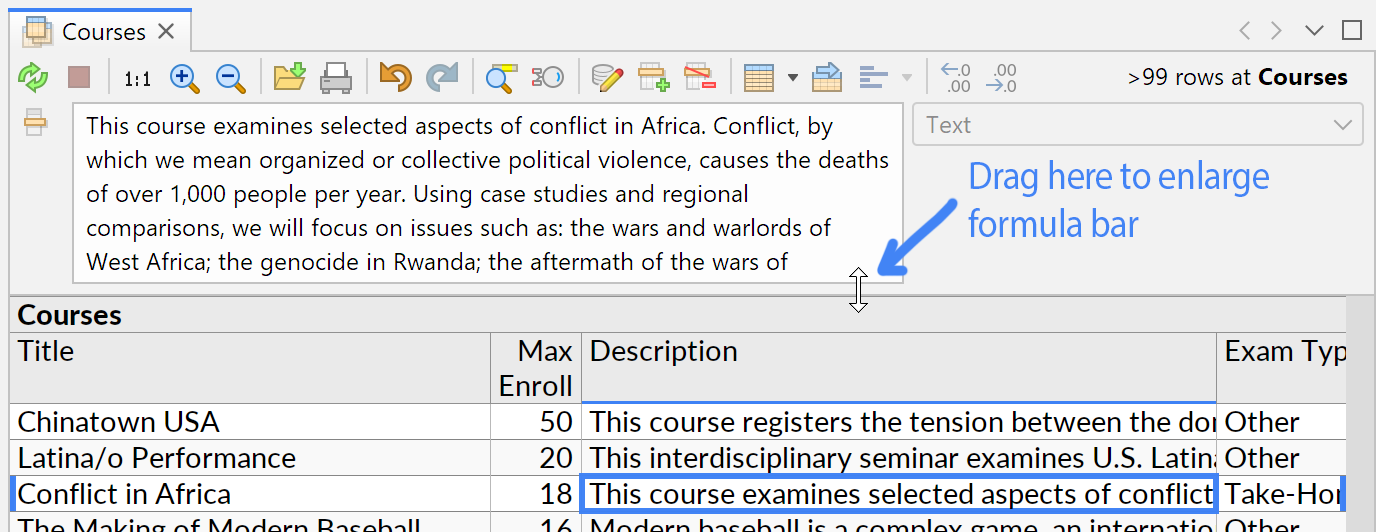
Task: Select the Conflict in Africa title cell
Action: tap(250, 494)
